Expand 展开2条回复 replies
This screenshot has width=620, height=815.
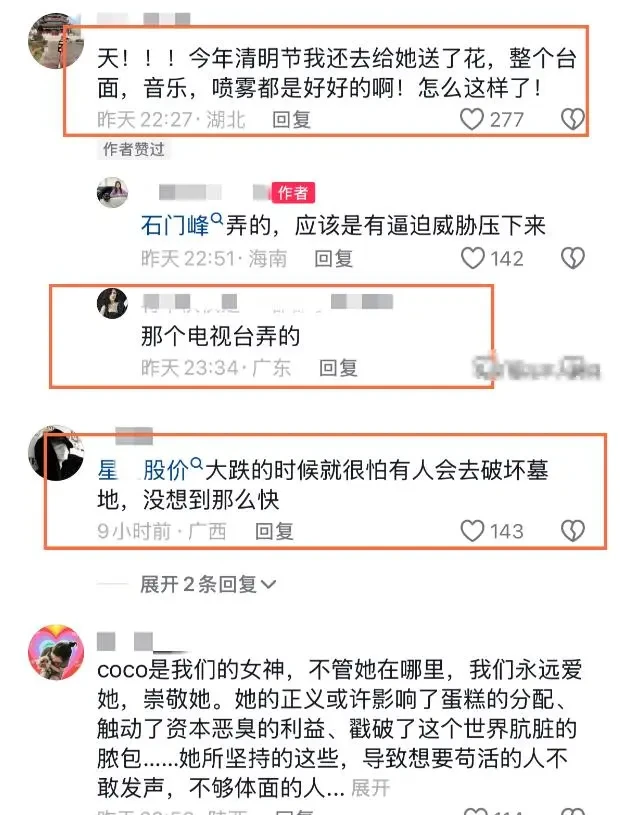tap(208, 584)
